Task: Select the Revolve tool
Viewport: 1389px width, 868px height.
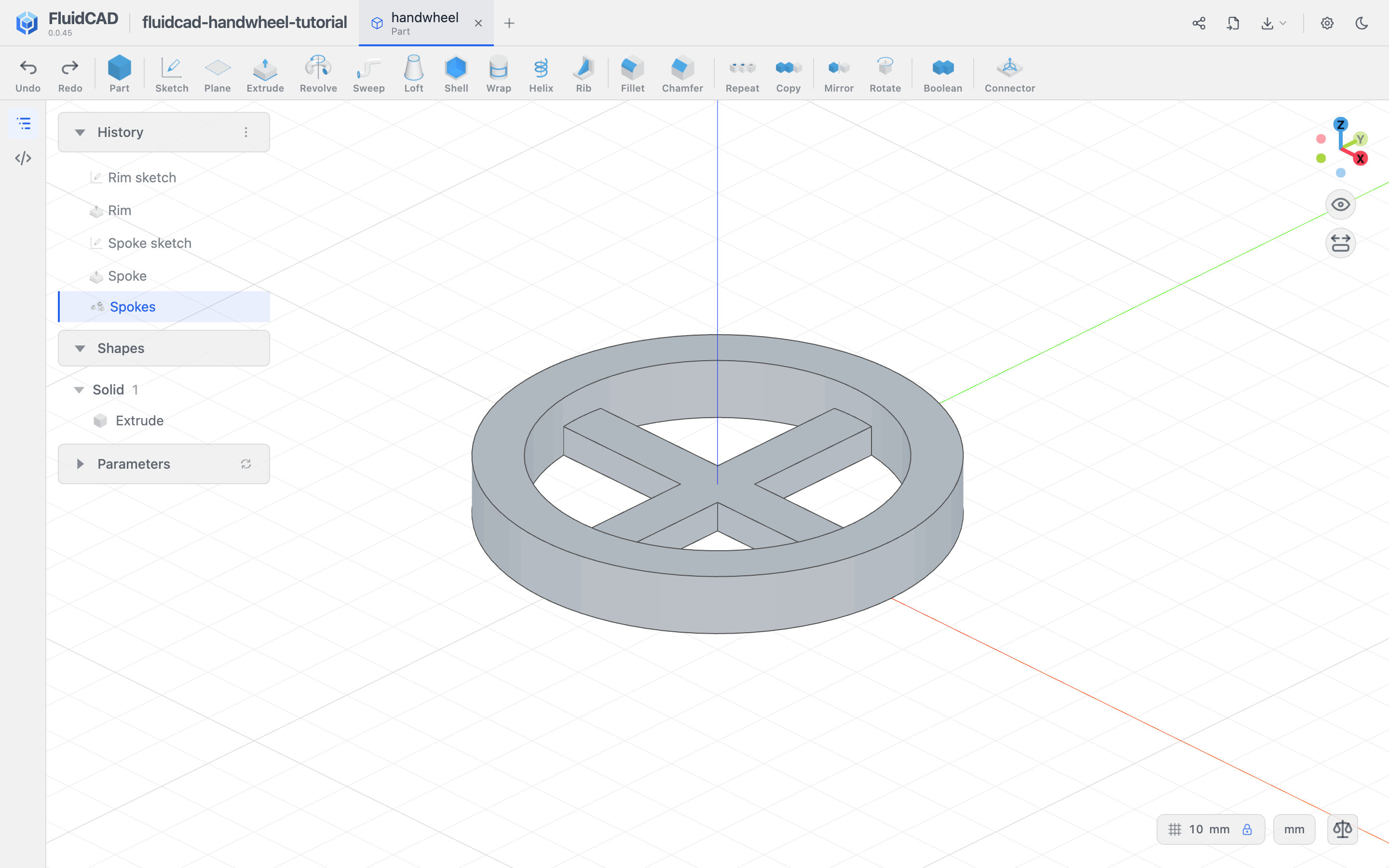Action: (318, 74)
